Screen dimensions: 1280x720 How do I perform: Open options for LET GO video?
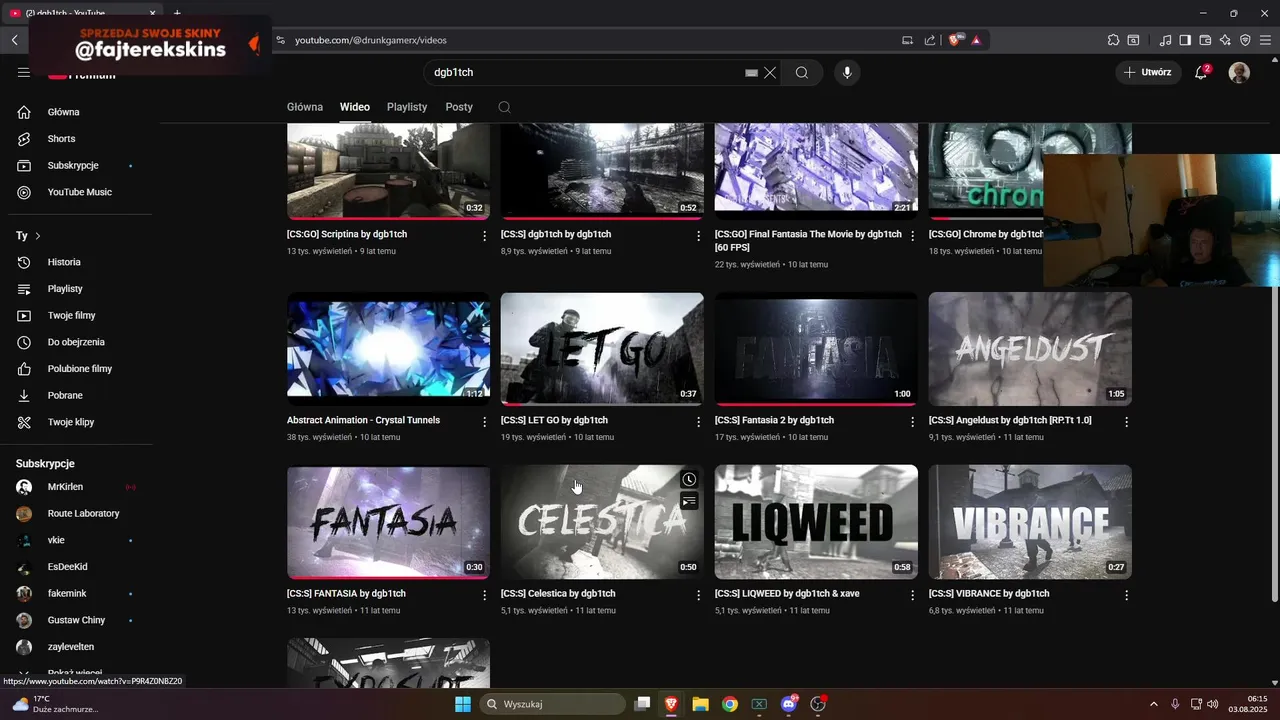click(x=699, y=422)
